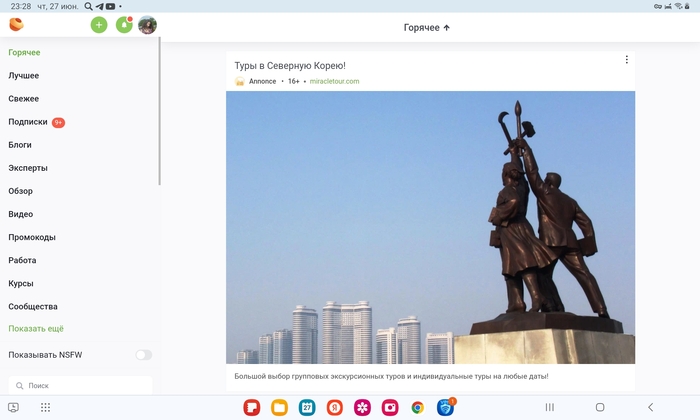Open the Блоги section
The width and height of the screenshot is (700, 420).
20,145
